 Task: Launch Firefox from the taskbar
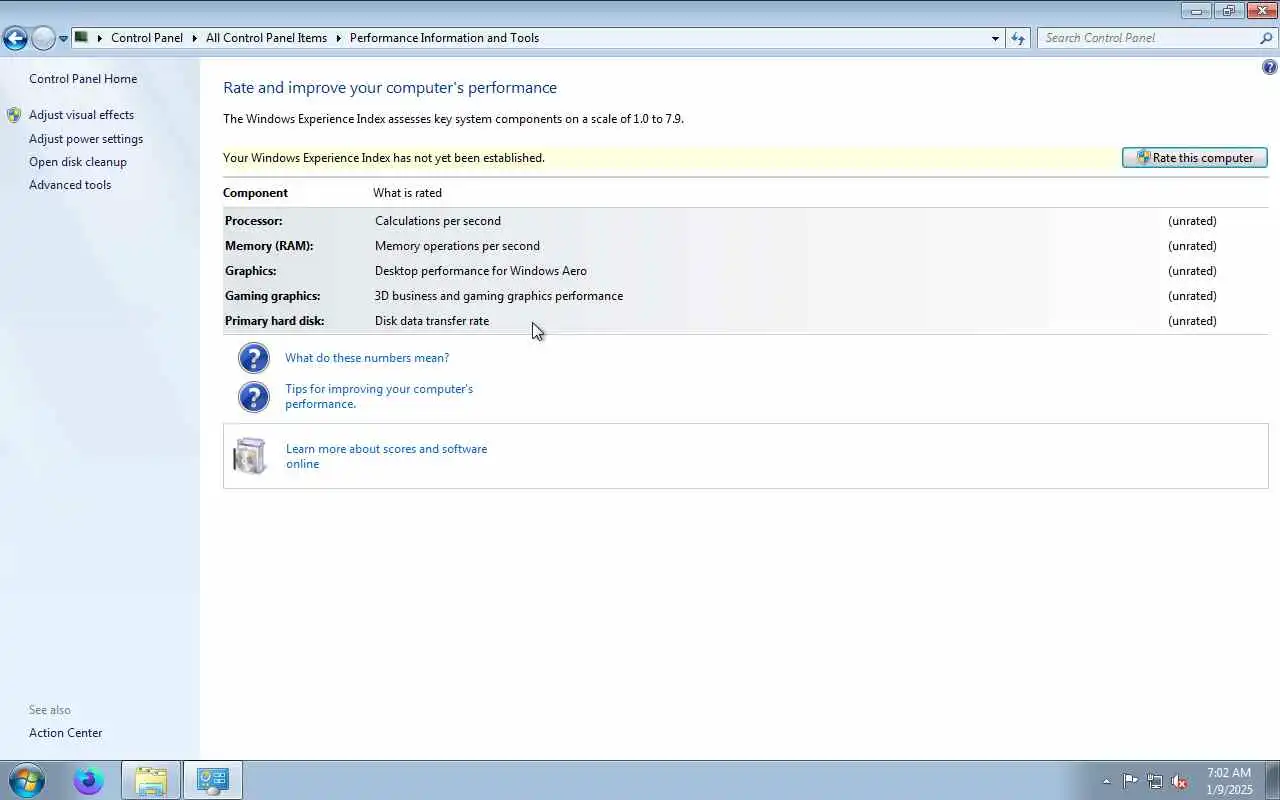[x=88, y=780]
